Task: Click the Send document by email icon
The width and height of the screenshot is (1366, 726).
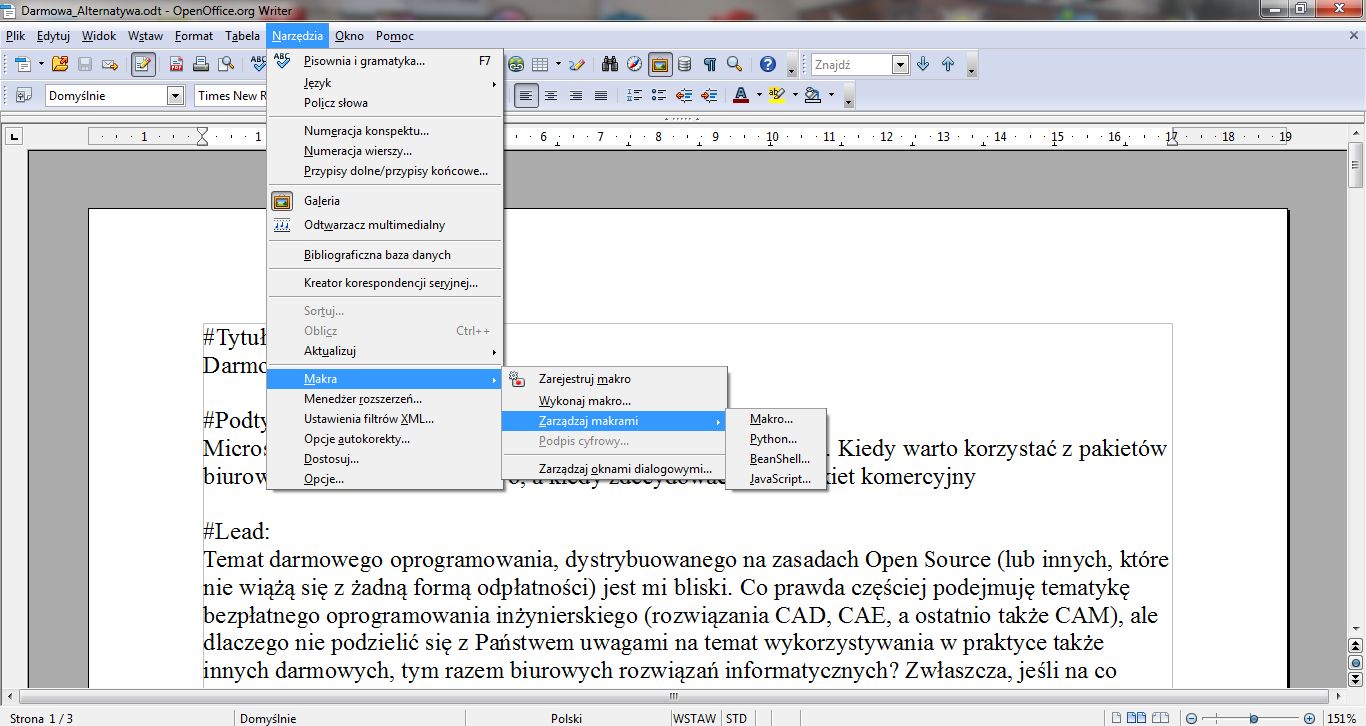Action: (x=110, y=64)
